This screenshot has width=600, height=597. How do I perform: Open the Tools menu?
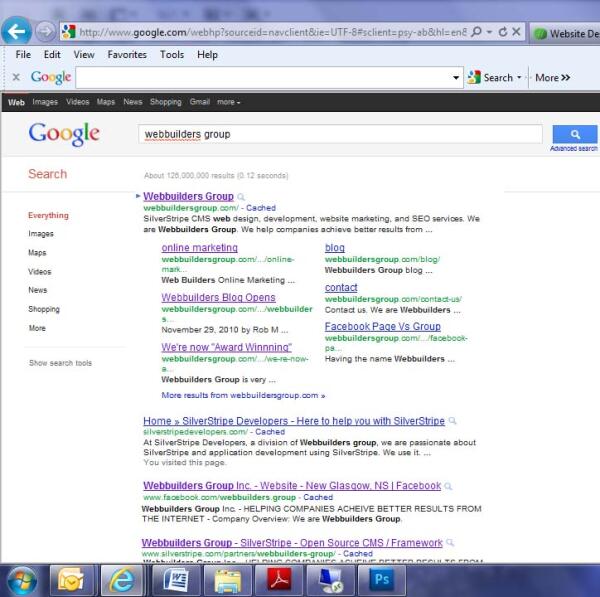coord(172,55)
